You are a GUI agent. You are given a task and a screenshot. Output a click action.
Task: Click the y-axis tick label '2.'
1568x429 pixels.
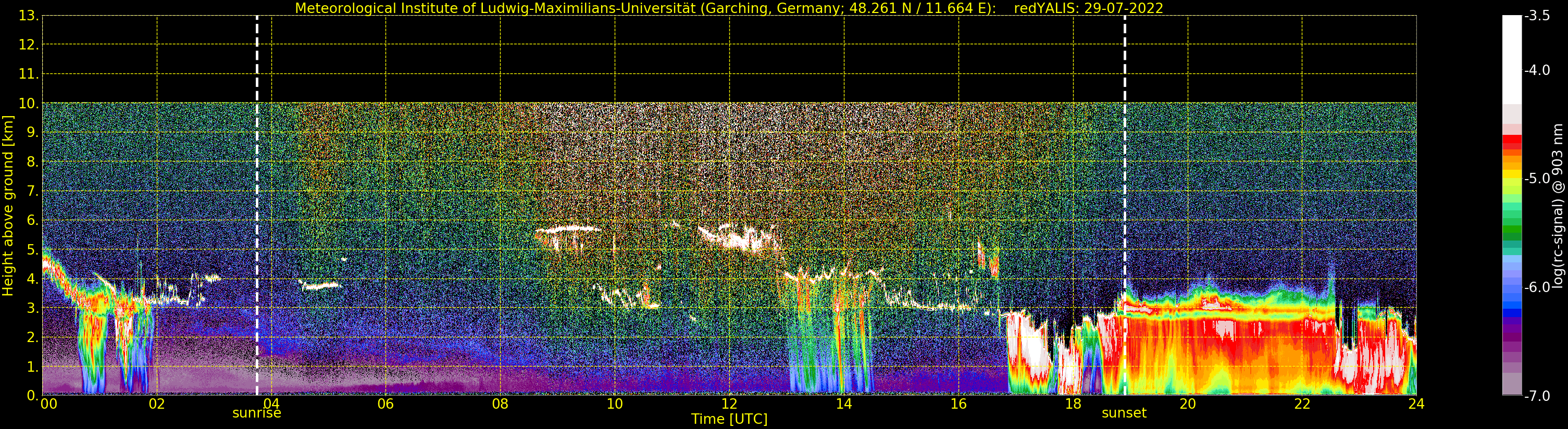(32, 337)
